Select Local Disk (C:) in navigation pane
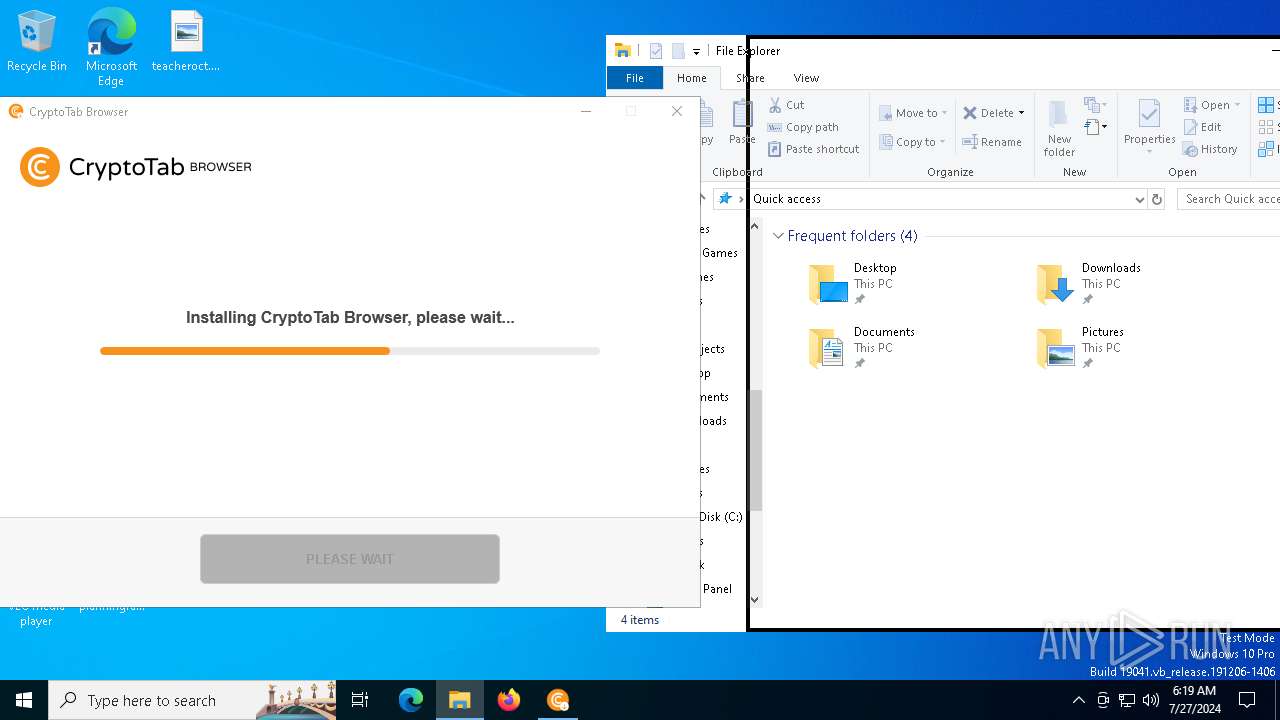The width and height of the screenshot is (1280, 720). coord(721,517)
